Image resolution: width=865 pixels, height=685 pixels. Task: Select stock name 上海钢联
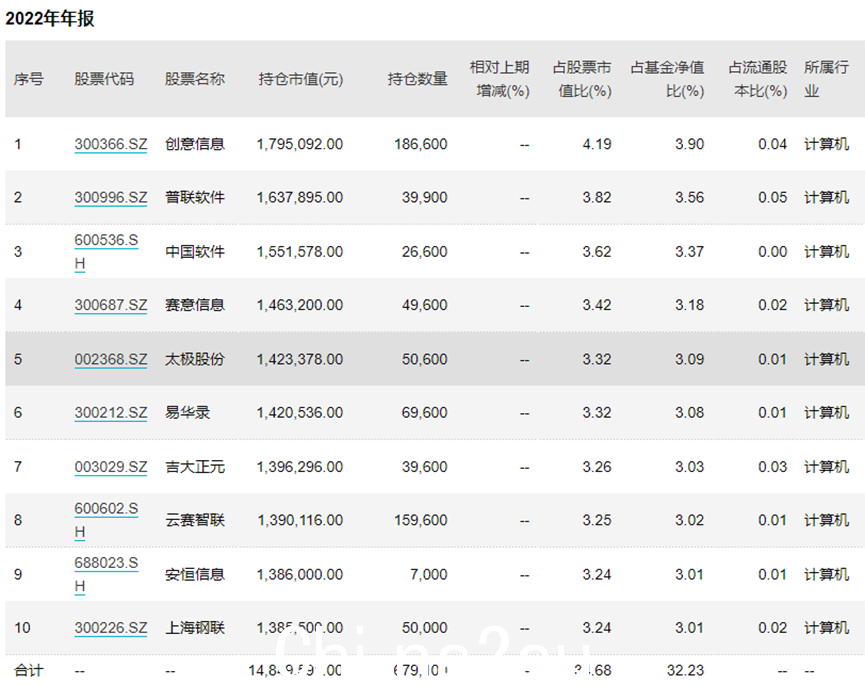[195, 628]
